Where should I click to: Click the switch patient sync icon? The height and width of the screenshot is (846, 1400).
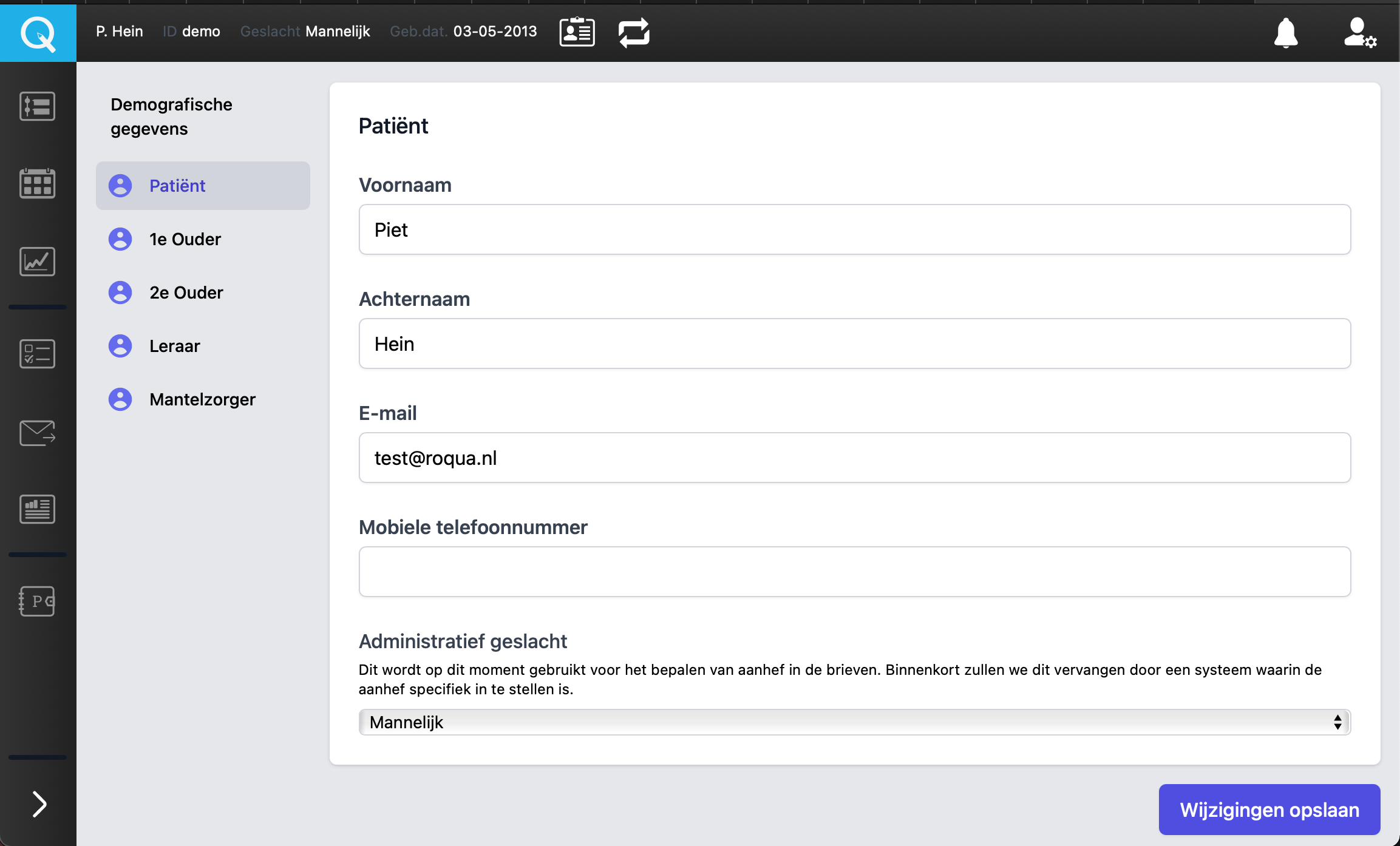point(634,32)
